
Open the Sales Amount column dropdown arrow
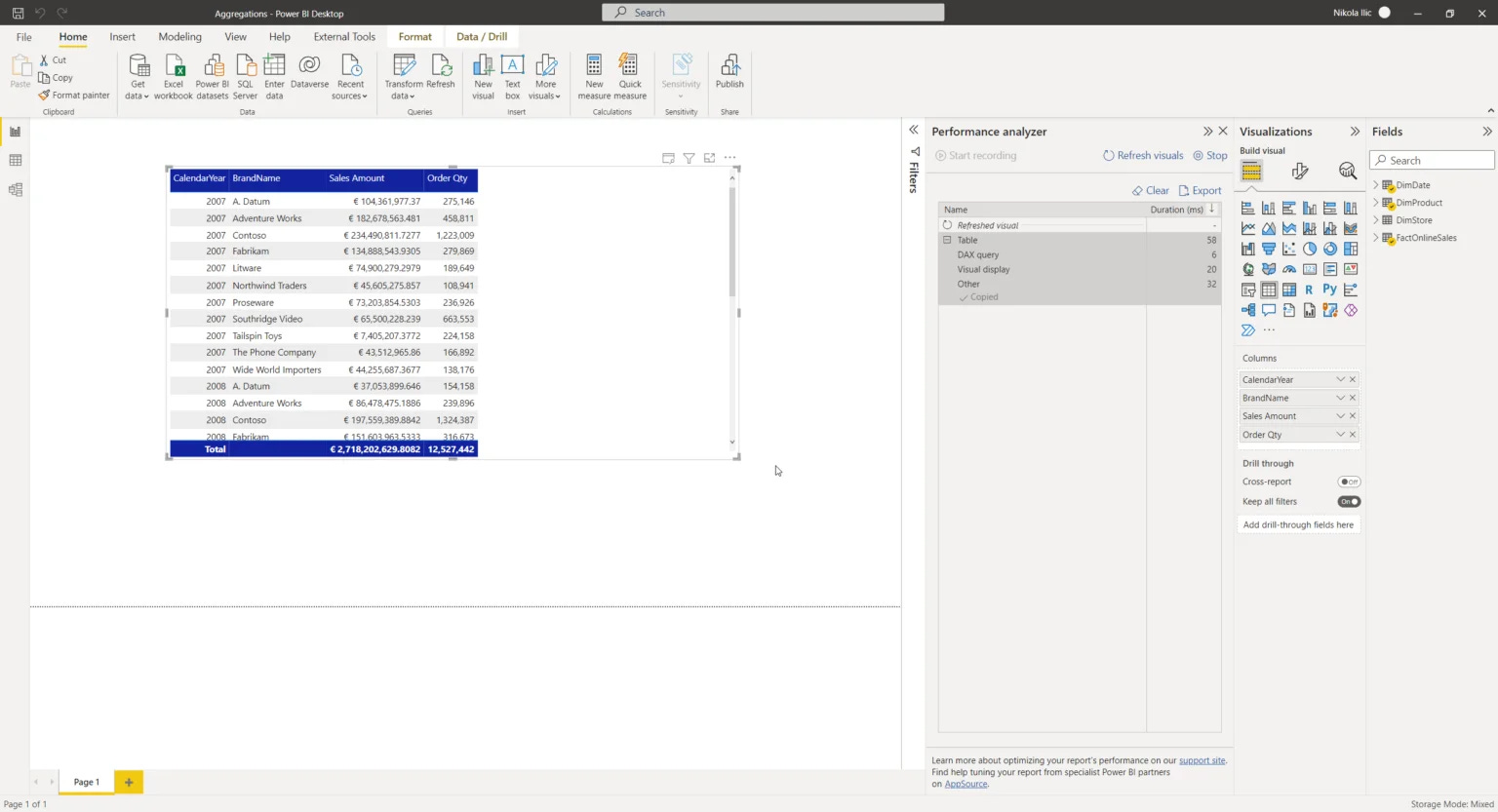(x=1340, y=416)
